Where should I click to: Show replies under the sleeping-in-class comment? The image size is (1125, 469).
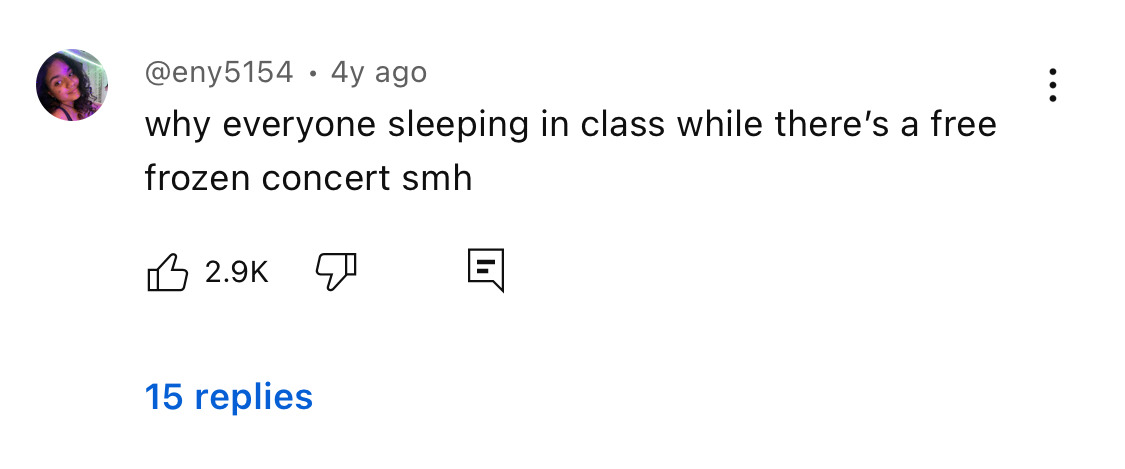(229, 397)
